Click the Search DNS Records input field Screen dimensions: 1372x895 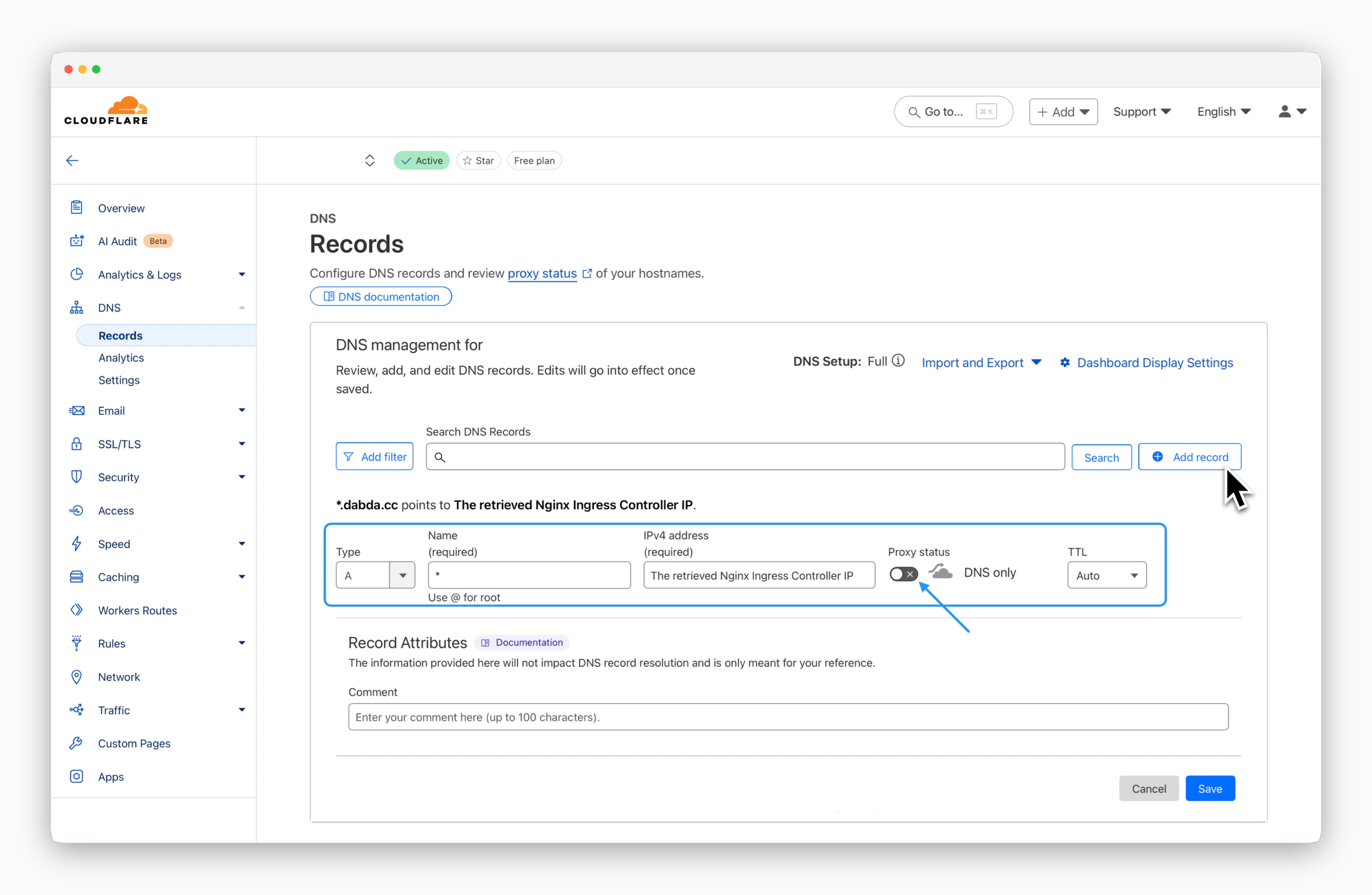[x=745, y=457]
